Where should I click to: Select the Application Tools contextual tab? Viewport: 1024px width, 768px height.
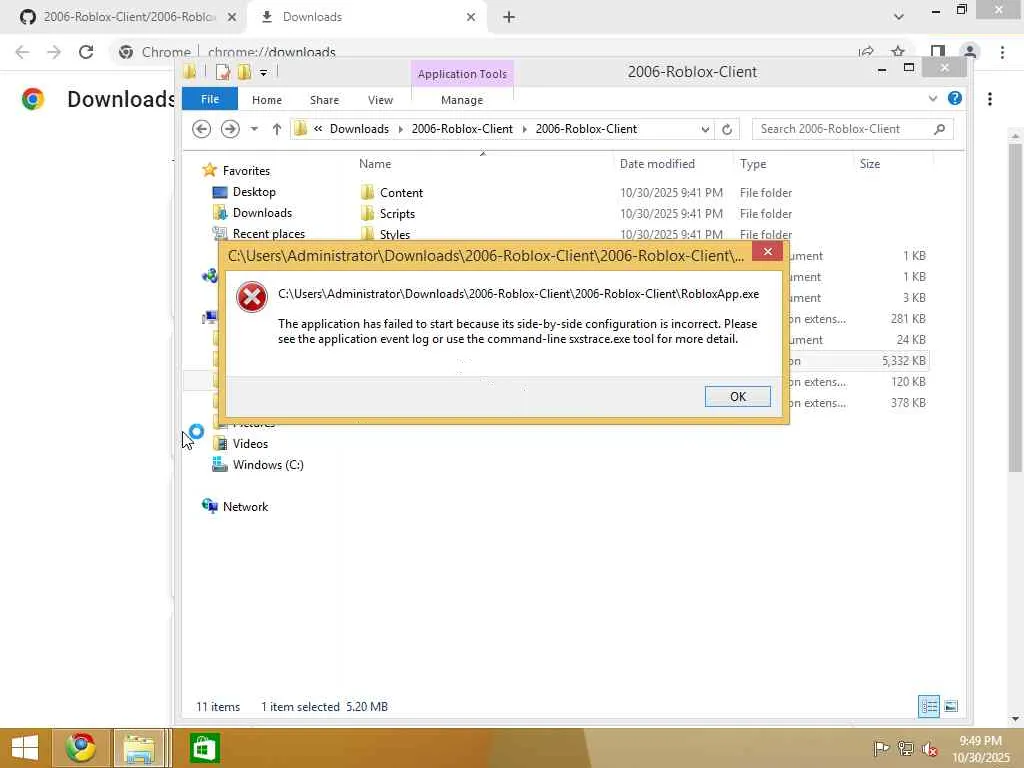coord(462,74)
